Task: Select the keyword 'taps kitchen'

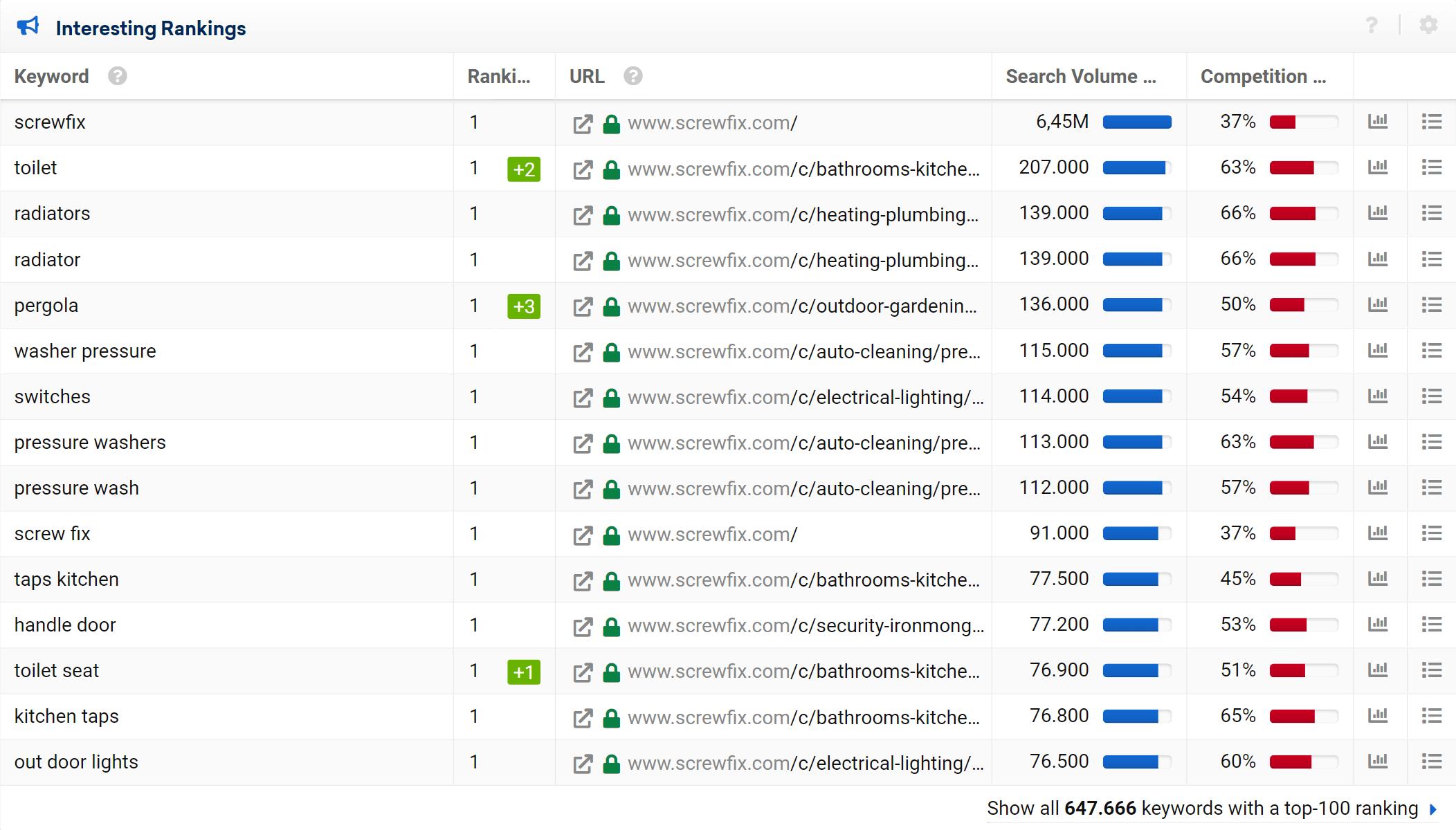Action: click(x=66, y=579)
